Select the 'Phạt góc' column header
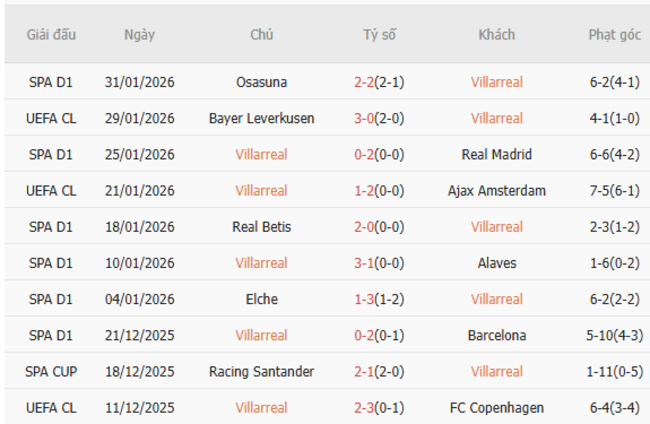The width and height of the screenshot is (650, 424). click(x=614, y=34)
